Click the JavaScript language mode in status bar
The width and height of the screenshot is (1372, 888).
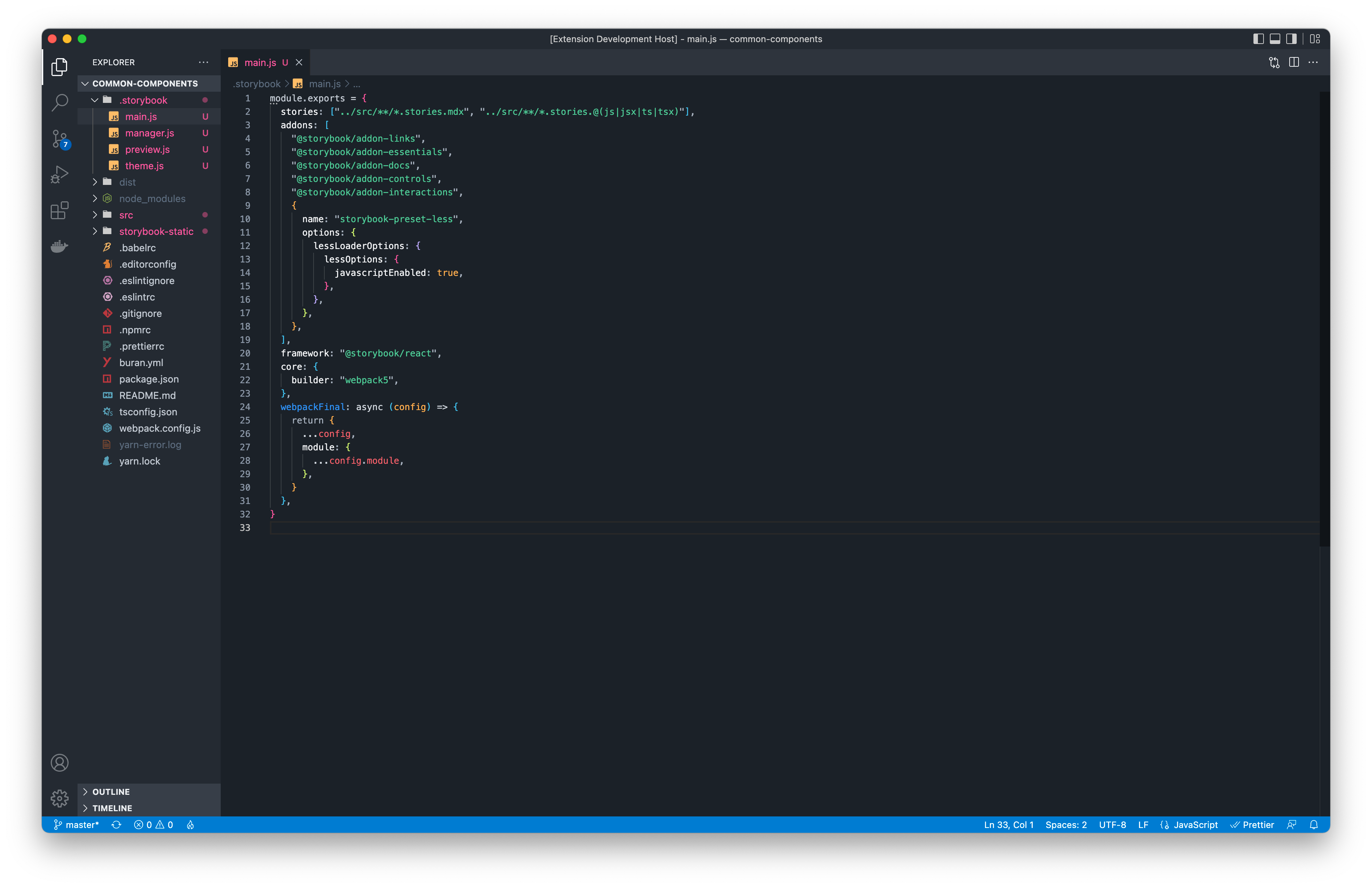pos(1195,825)
